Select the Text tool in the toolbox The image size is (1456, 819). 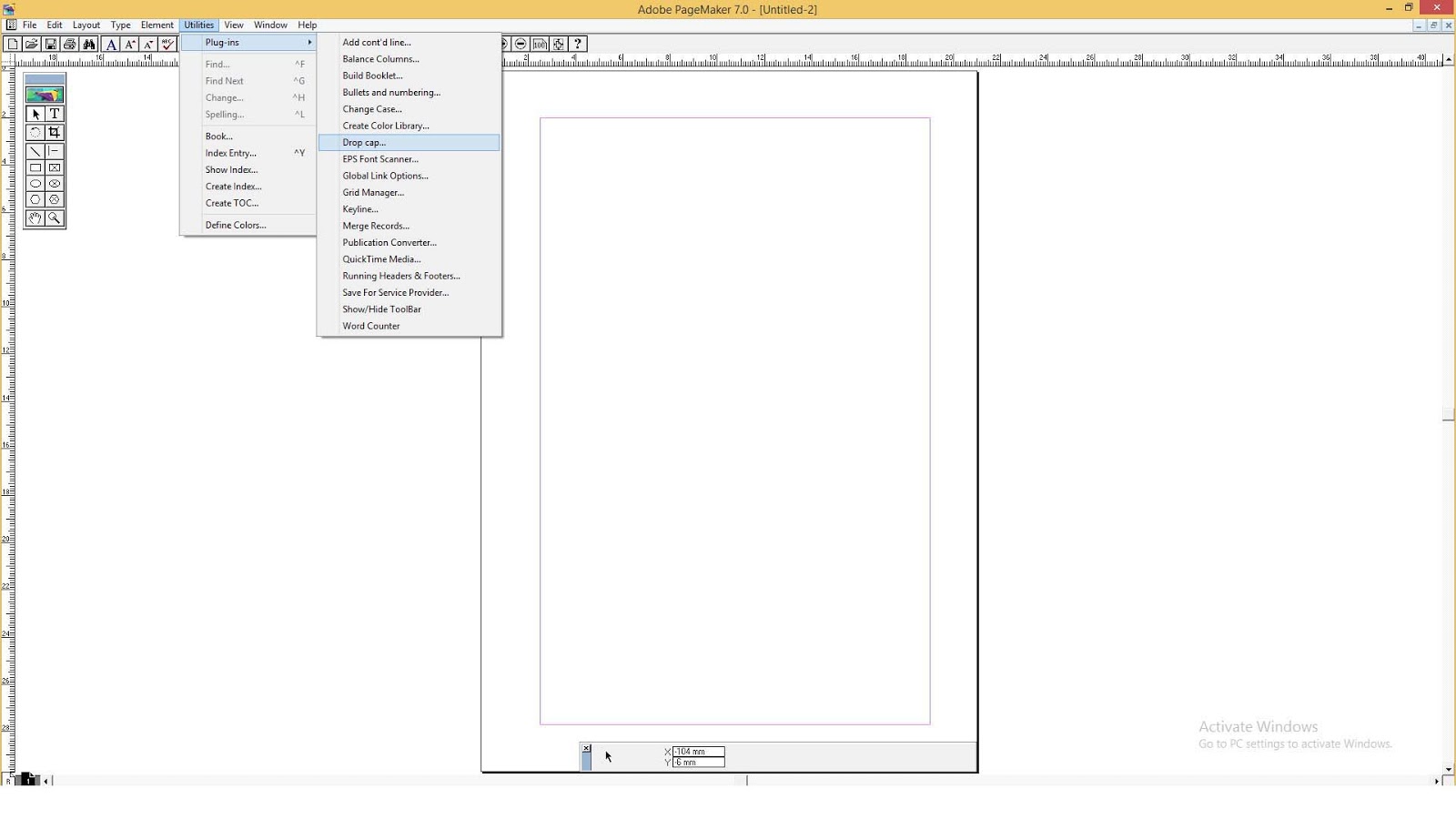click(55, 114)
